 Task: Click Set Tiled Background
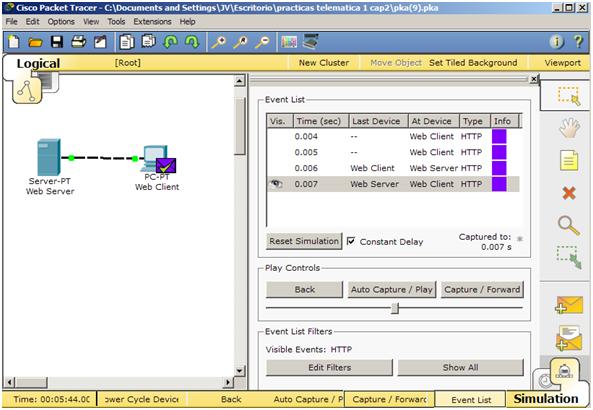473,63
